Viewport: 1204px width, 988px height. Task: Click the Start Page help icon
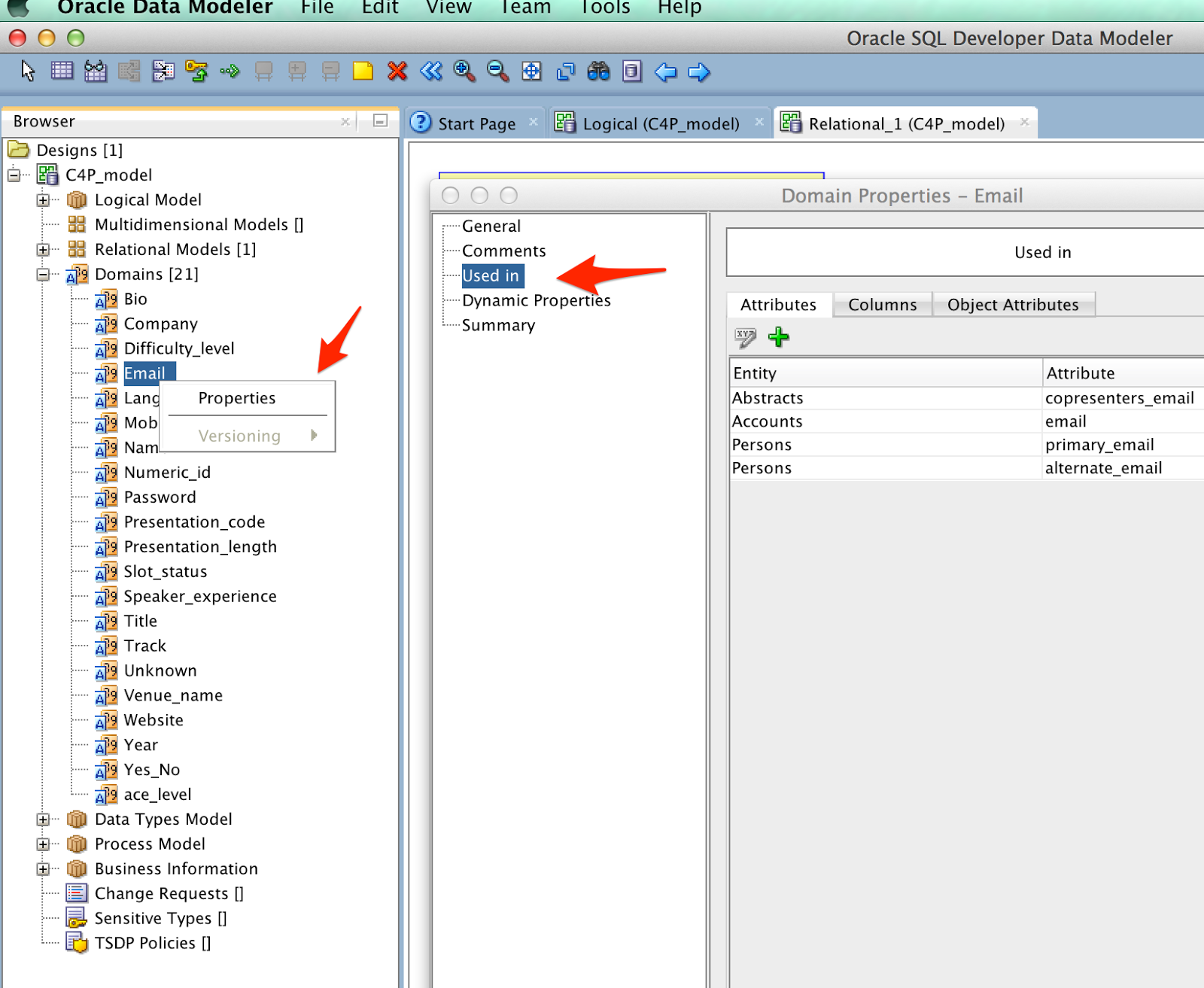click(x=421, y=122)
